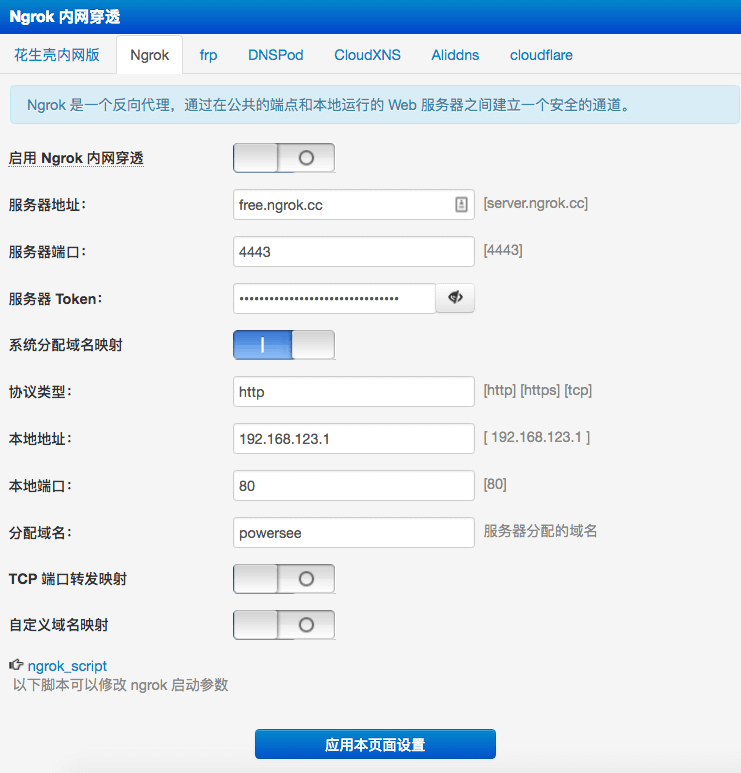Image resolution: width=741 pixels, height=773 pixels.
Task: Select the DNSPod tab
Action: 275,55
